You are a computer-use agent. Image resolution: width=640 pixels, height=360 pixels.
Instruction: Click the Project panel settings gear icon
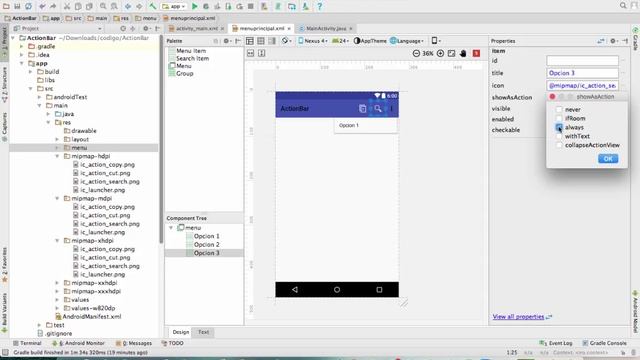146,29
